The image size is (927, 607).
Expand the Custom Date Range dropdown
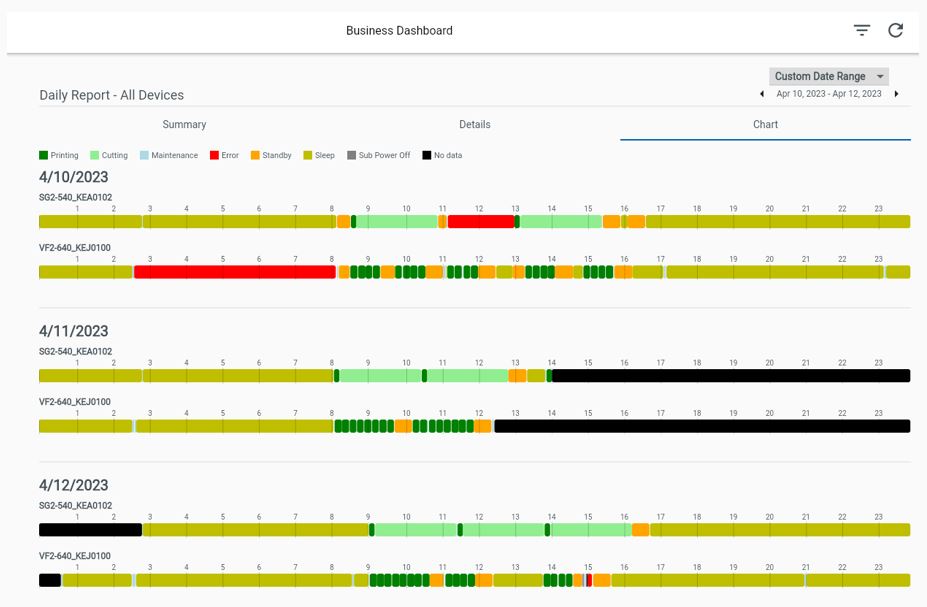pos(828,76)
